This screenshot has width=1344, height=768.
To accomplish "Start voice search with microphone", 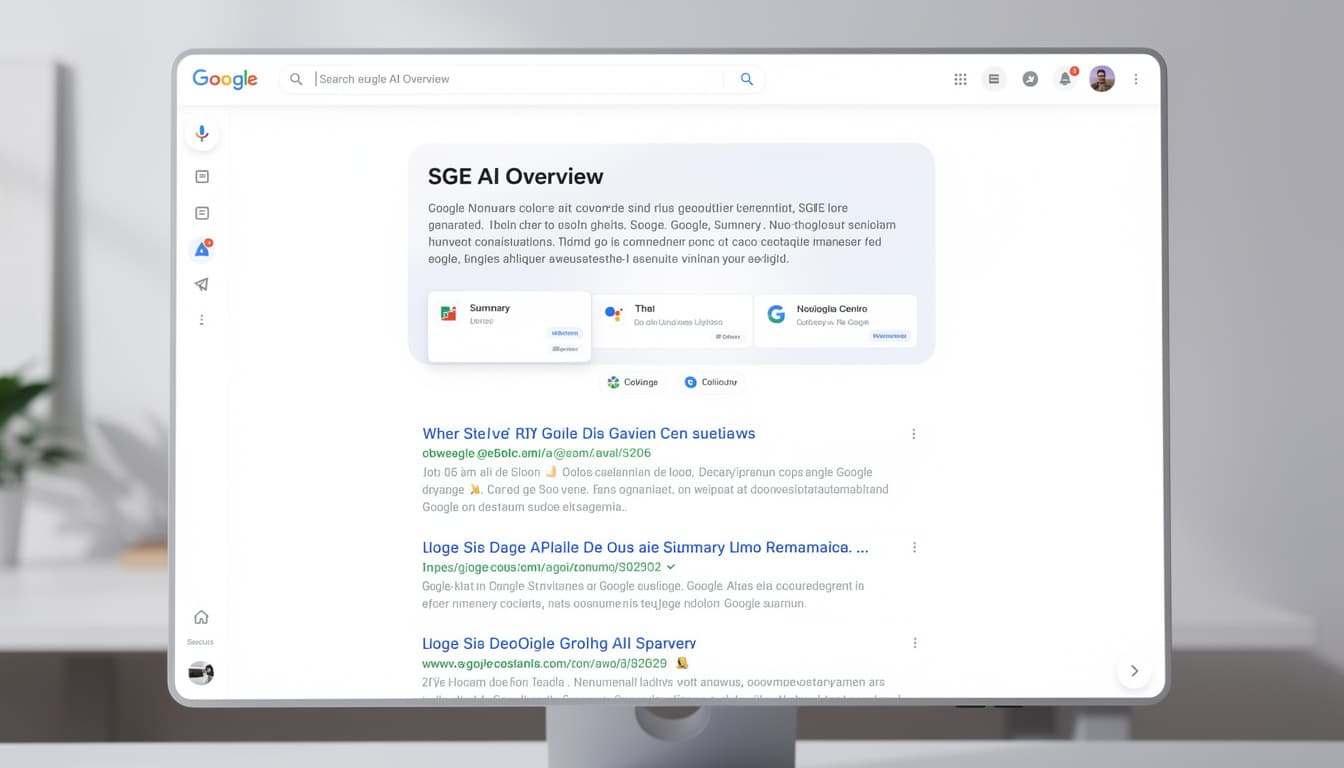I will [x=202, y=134].
